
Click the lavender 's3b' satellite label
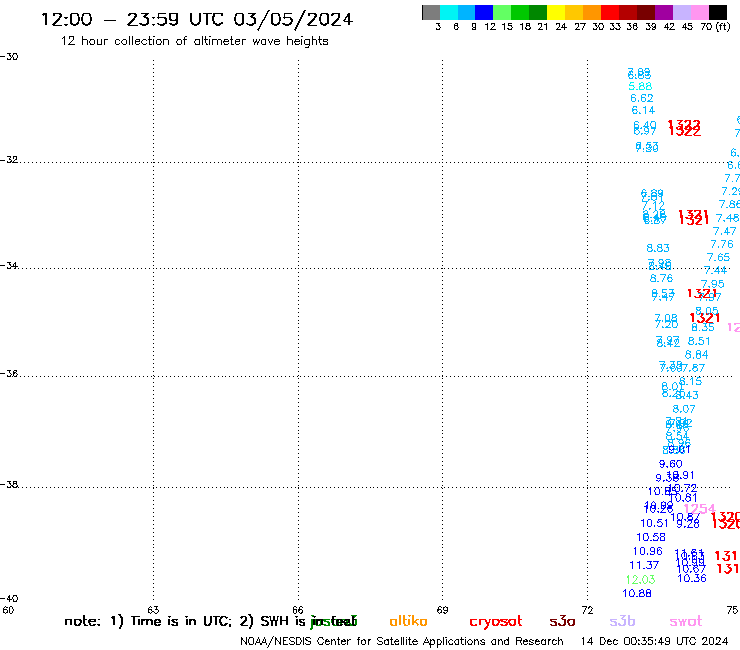point(622,621)
